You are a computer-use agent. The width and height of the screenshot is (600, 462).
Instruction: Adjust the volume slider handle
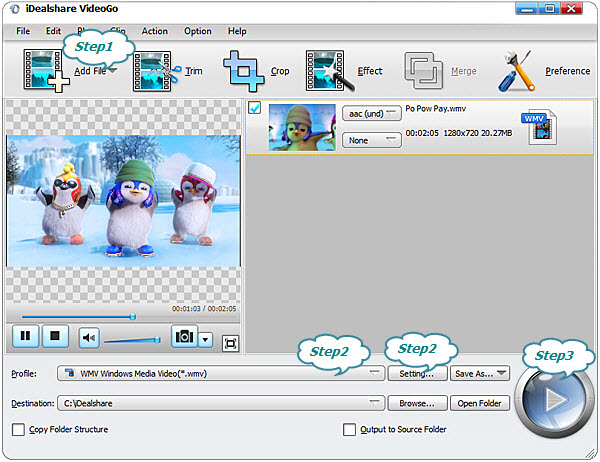157,340
